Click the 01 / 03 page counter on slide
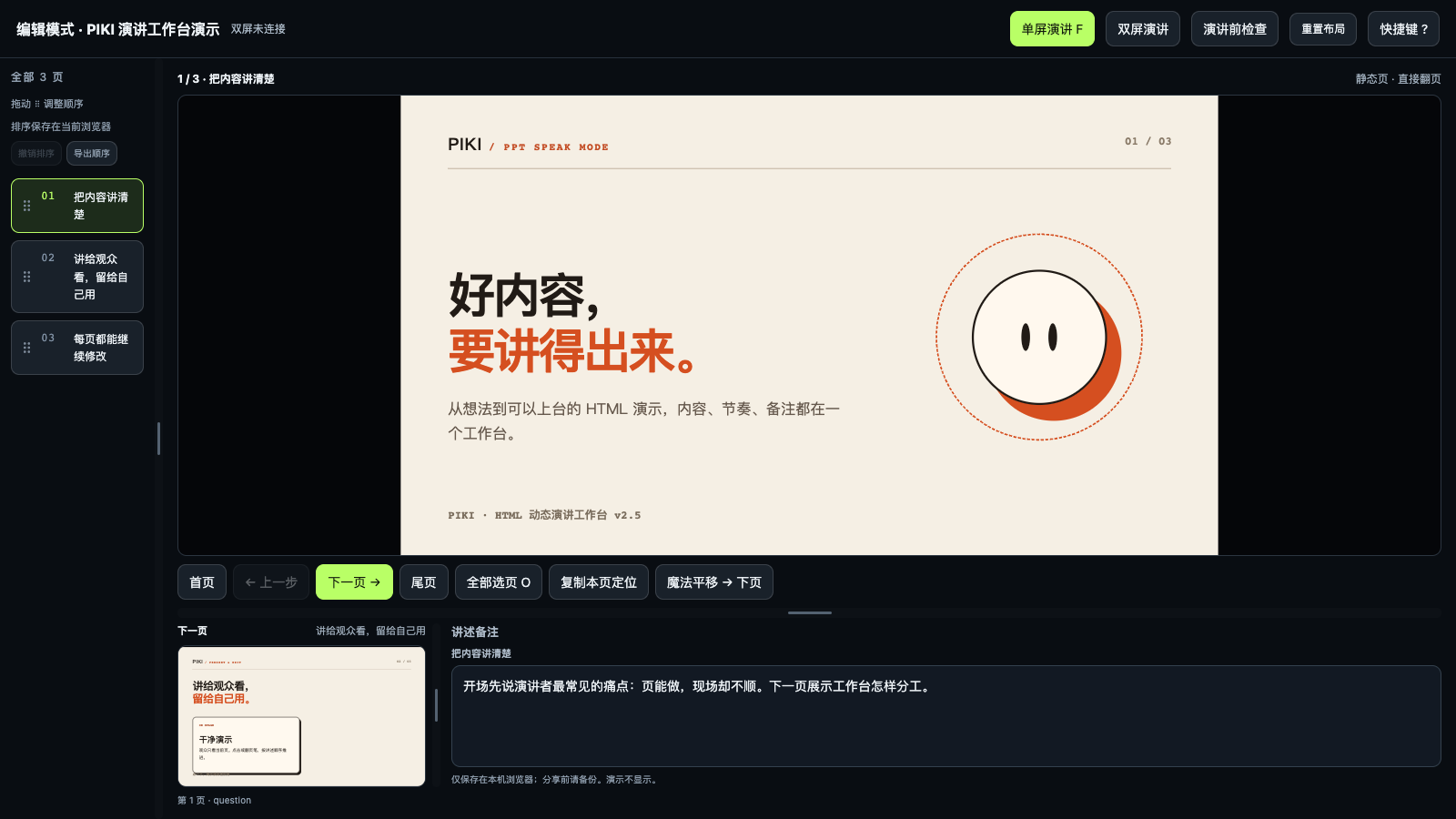Image resolution: width=1456 pixels, height=819 pixels. click(1148, 141)
